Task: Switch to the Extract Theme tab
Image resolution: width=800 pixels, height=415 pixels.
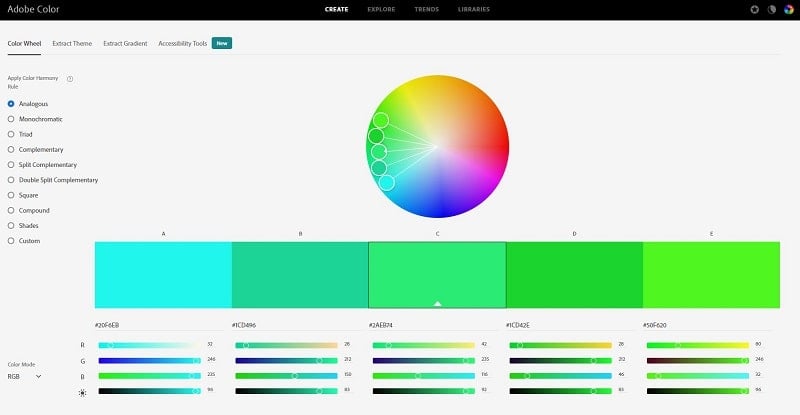Action: point(72,43)
